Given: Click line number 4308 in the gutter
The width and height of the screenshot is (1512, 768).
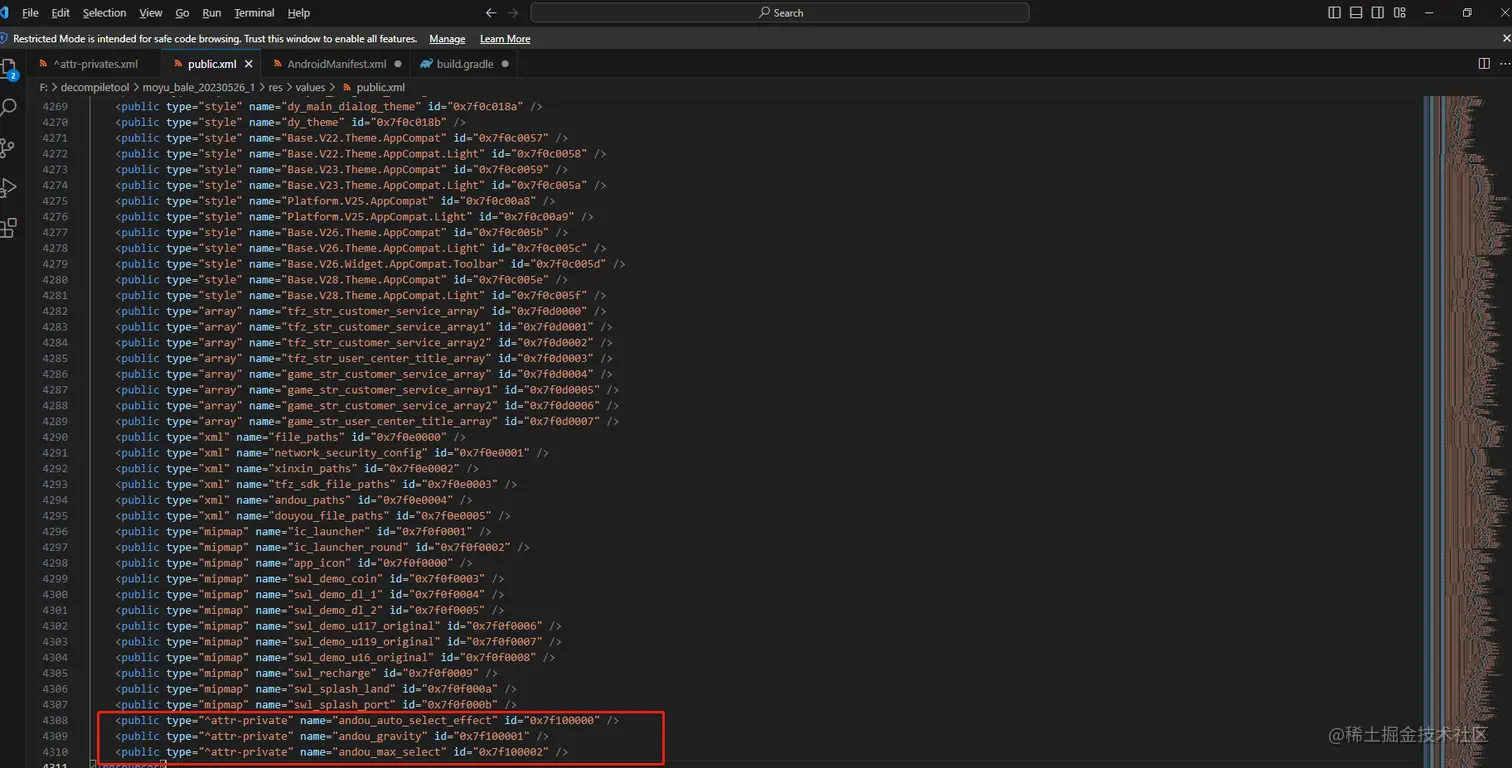Looking at the screenshot, I should point(55,721).
